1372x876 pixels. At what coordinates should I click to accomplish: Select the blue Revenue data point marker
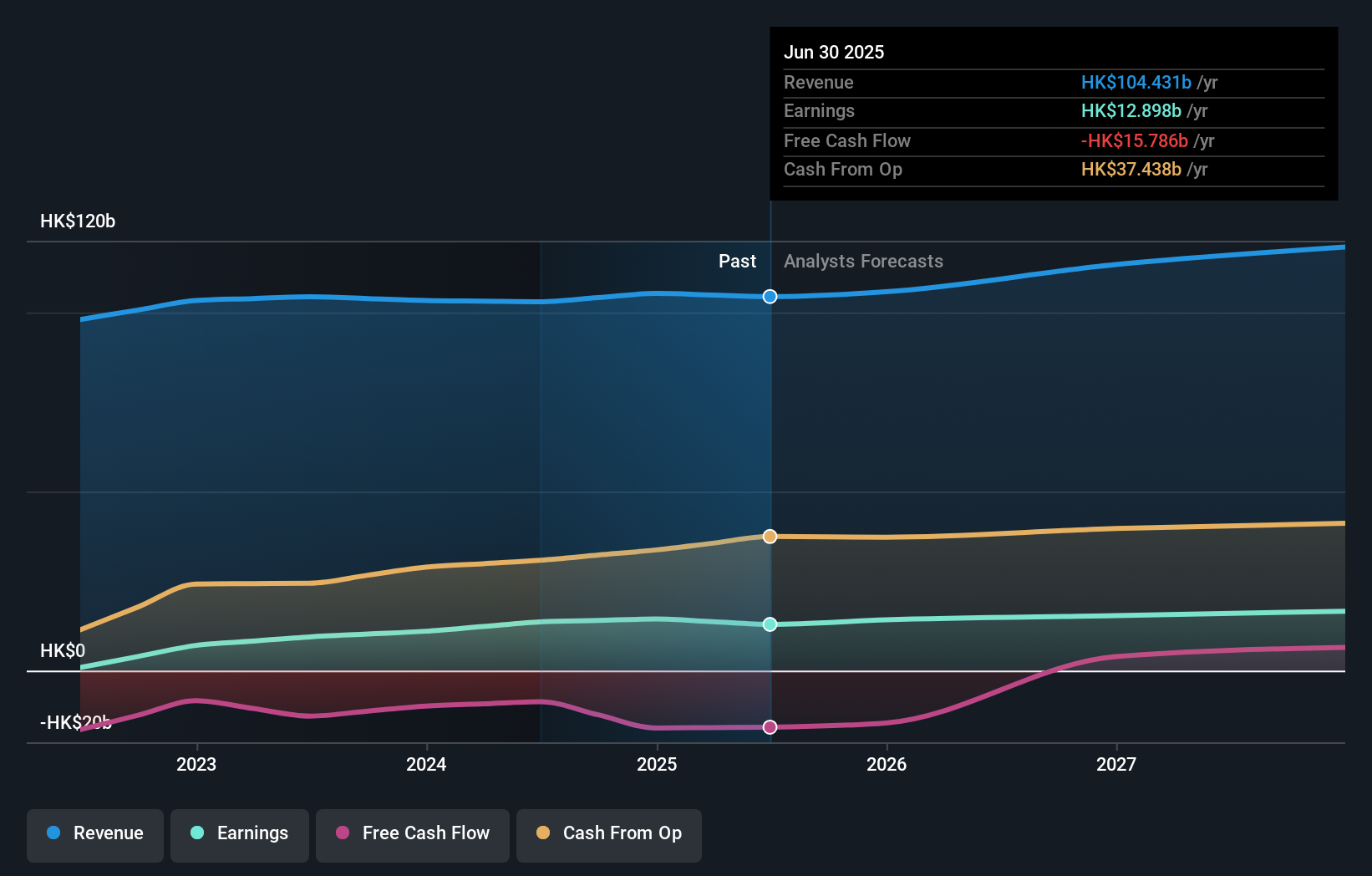coord(770,296)
